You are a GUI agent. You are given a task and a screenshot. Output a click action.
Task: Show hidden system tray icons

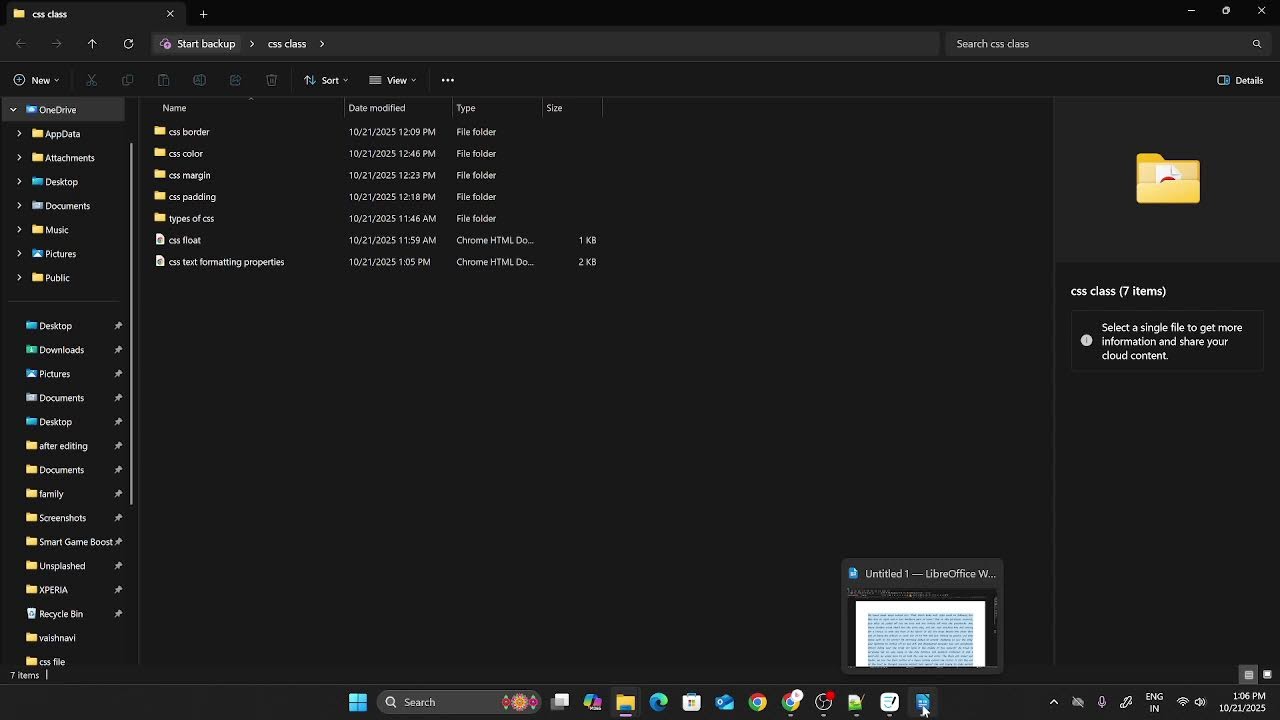coord(1053,702)
